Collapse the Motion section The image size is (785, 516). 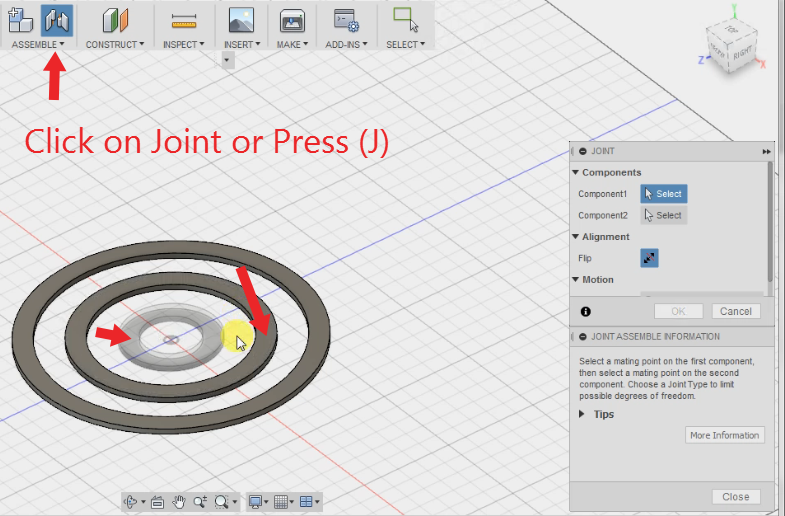(x=576, y=279)
